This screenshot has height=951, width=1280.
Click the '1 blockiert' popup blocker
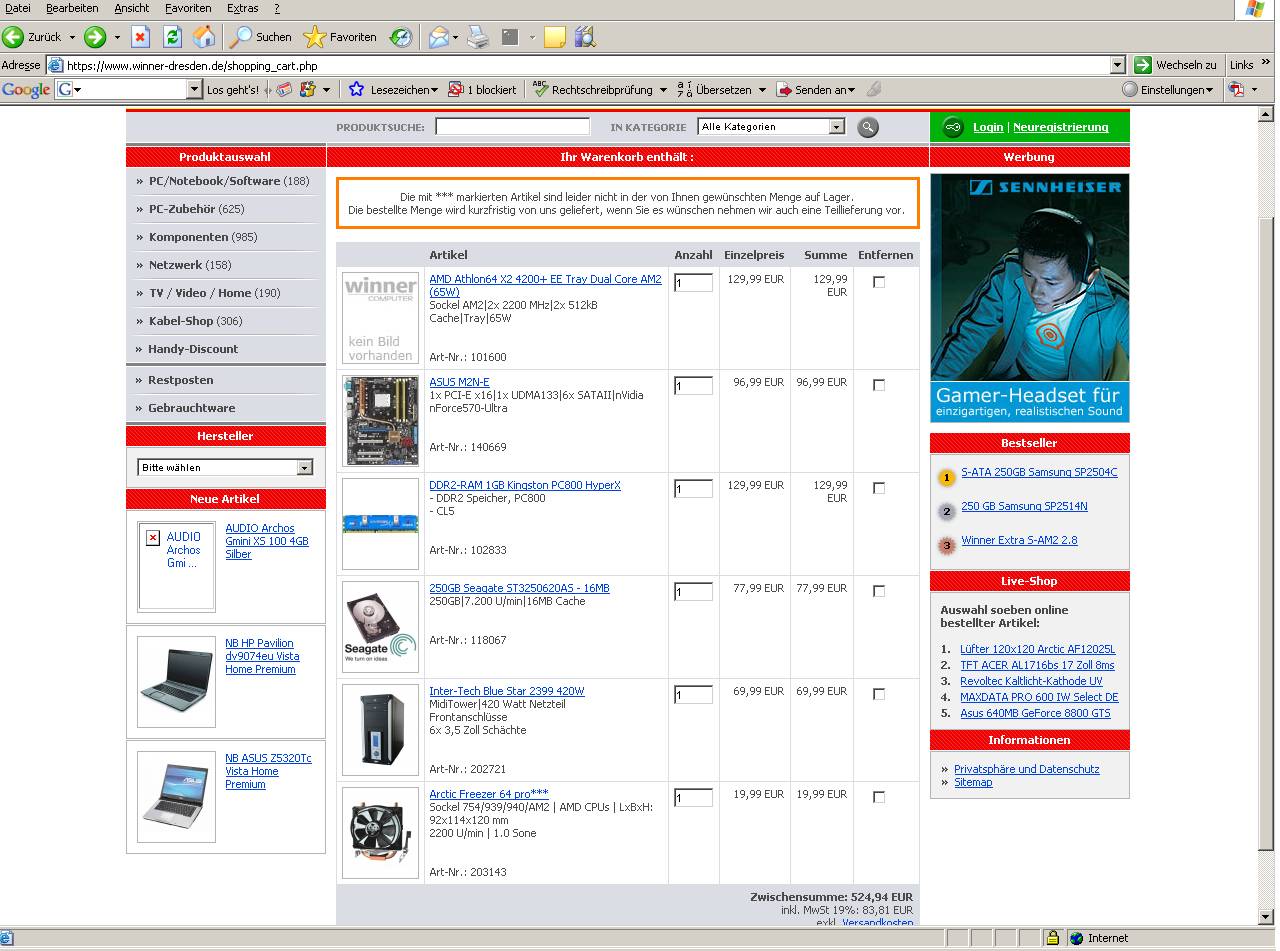click(482, 89)
